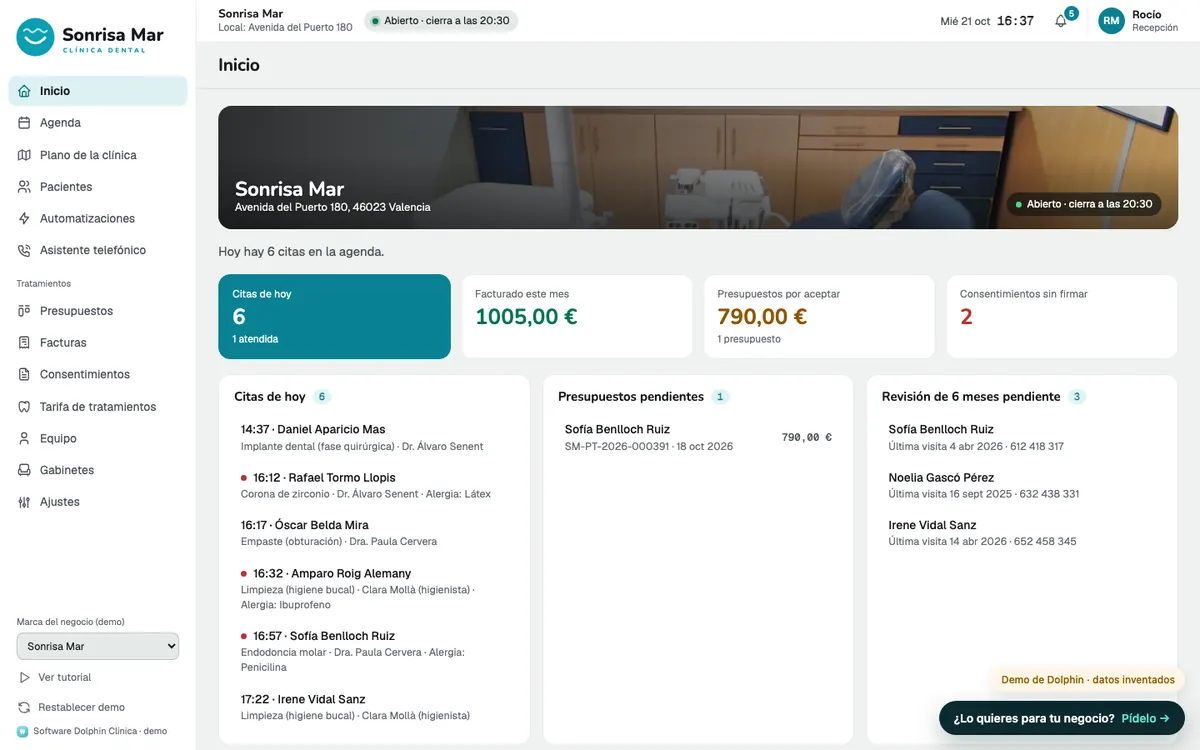The image size is (1200, 750).
Task: Click the Automatizaciones lightning icon
Action: 24,218
